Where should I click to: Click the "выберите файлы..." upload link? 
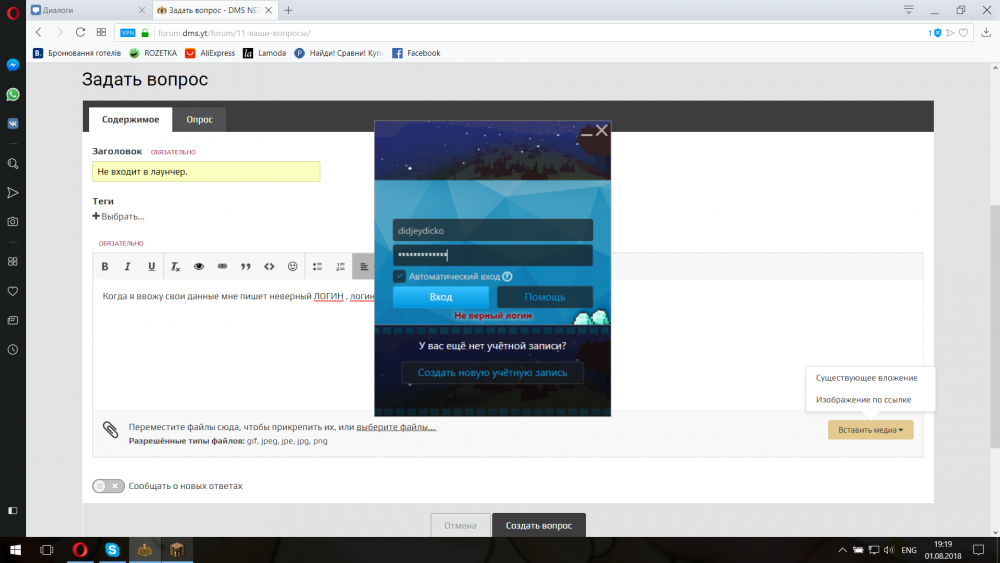(396, 428)
